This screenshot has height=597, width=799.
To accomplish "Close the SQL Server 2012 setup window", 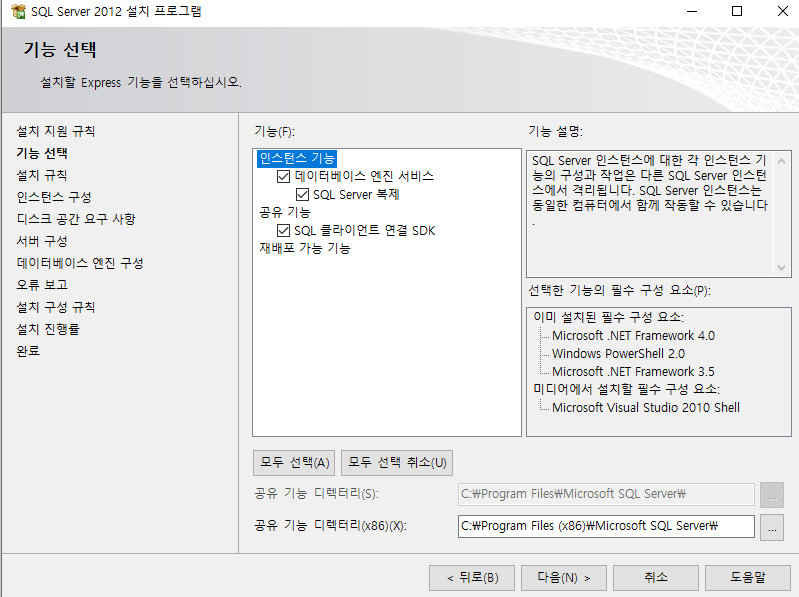I will (x=783, y=11).
